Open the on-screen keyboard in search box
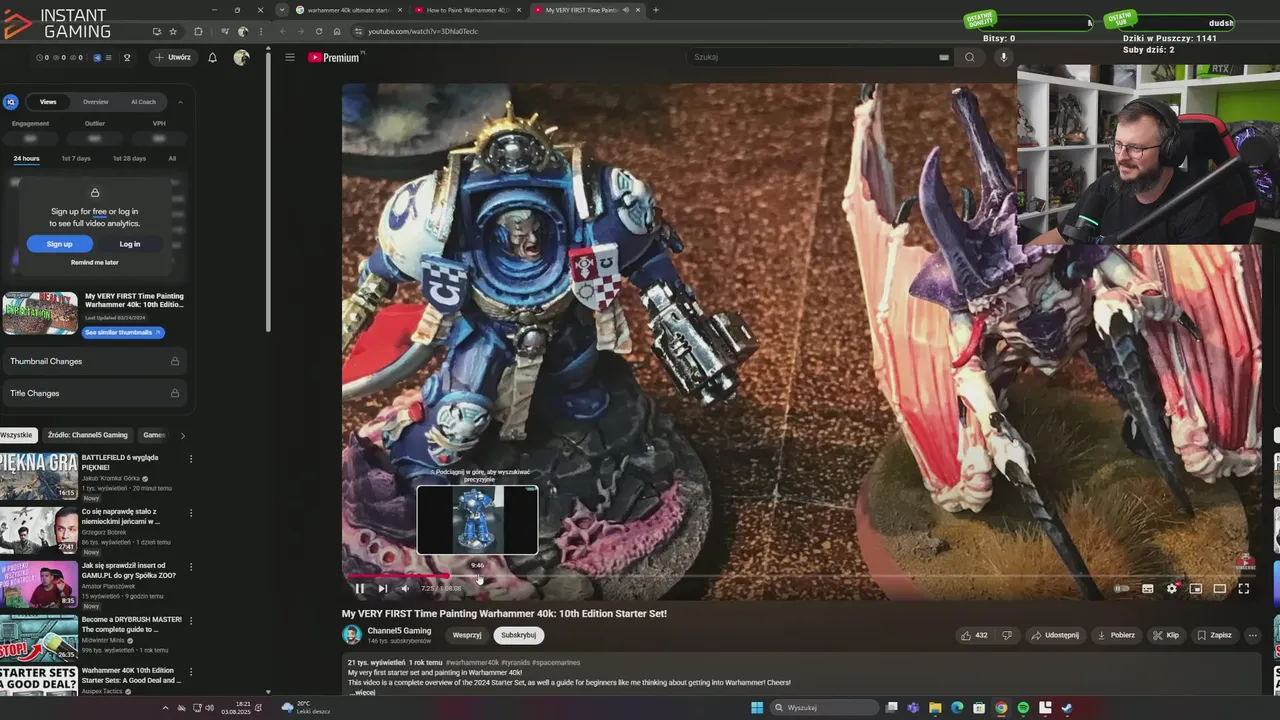Image resolution: width=1280 pixels, height=720 pixels. (943, 57)
